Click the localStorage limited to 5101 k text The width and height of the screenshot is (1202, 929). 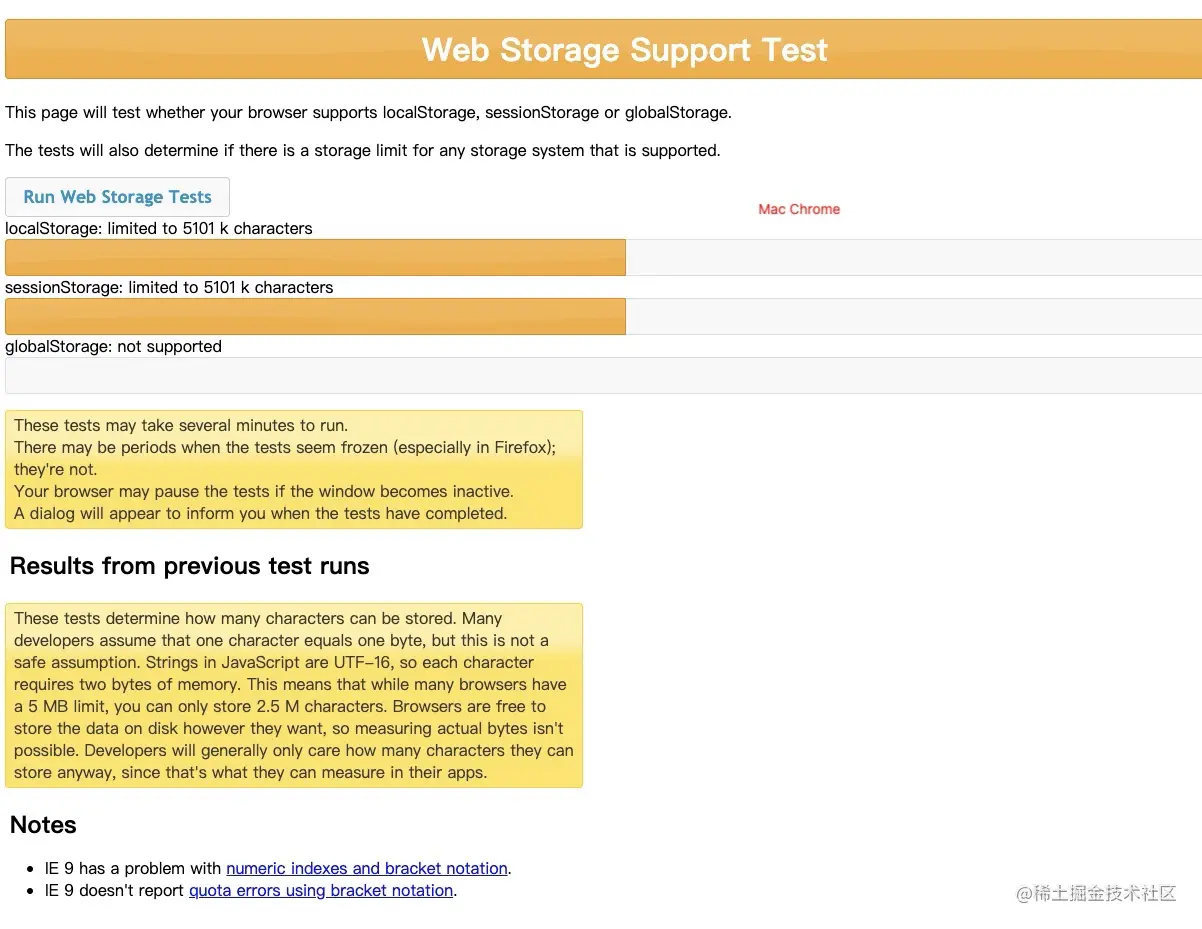[158, 228]
